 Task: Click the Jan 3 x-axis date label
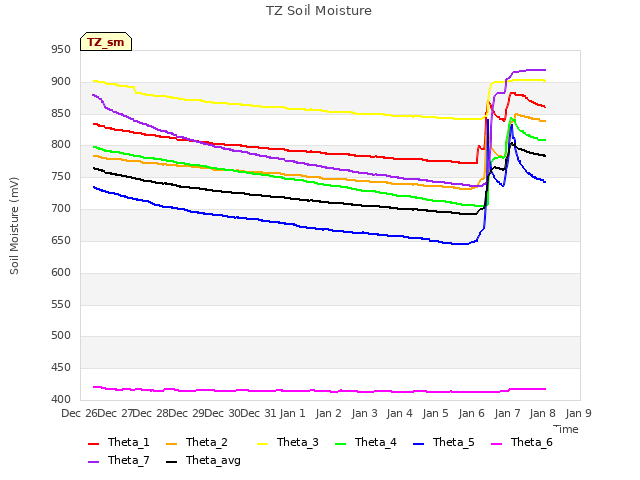(364, 413)
